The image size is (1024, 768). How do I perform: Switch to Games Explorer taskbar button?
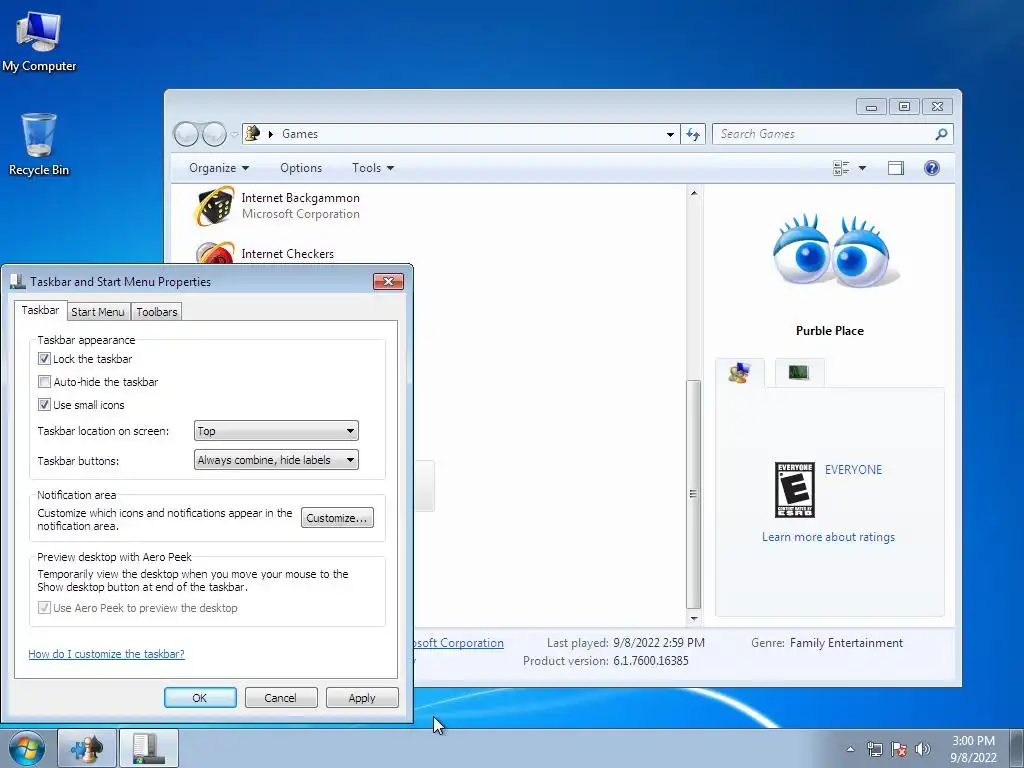(87, 748)
